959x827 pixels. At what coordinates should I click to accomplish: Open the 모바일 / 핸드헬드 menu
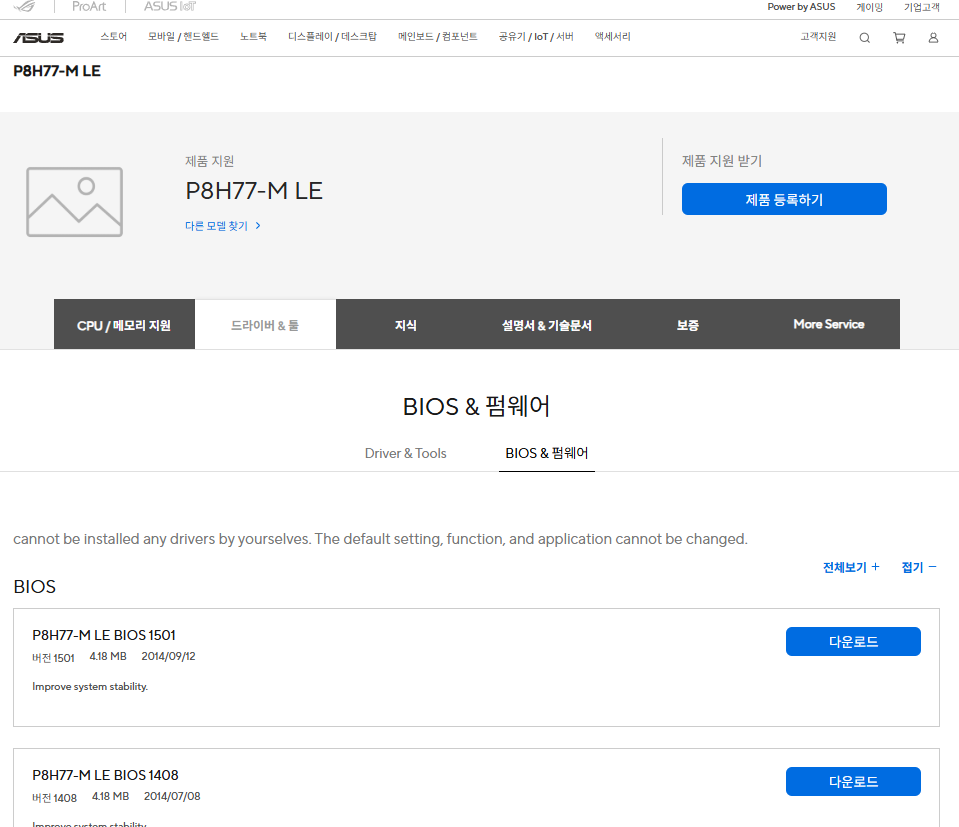tap(183, 37)
